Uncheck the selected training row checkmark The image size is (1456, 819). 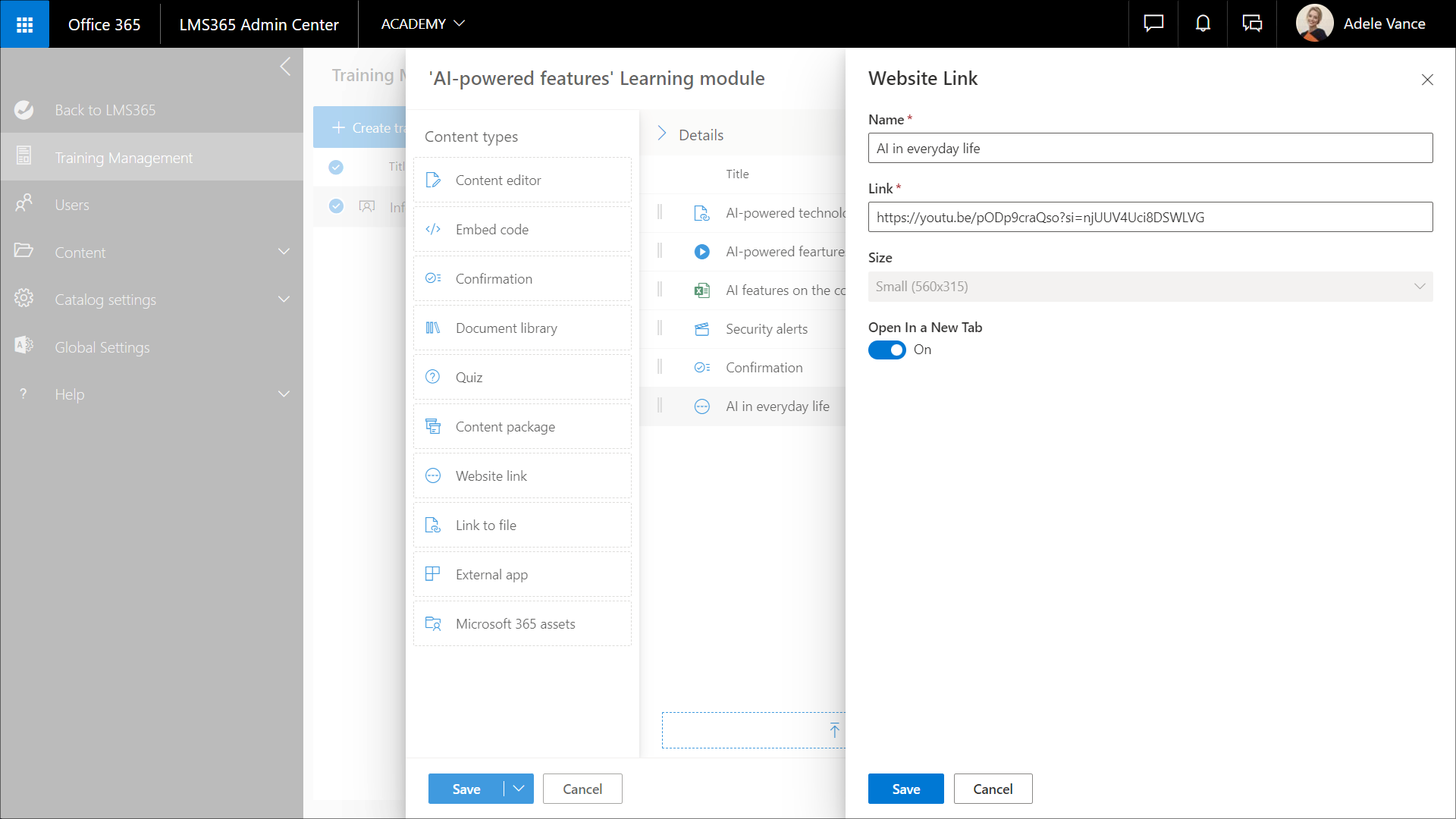(x=336, y=206)
